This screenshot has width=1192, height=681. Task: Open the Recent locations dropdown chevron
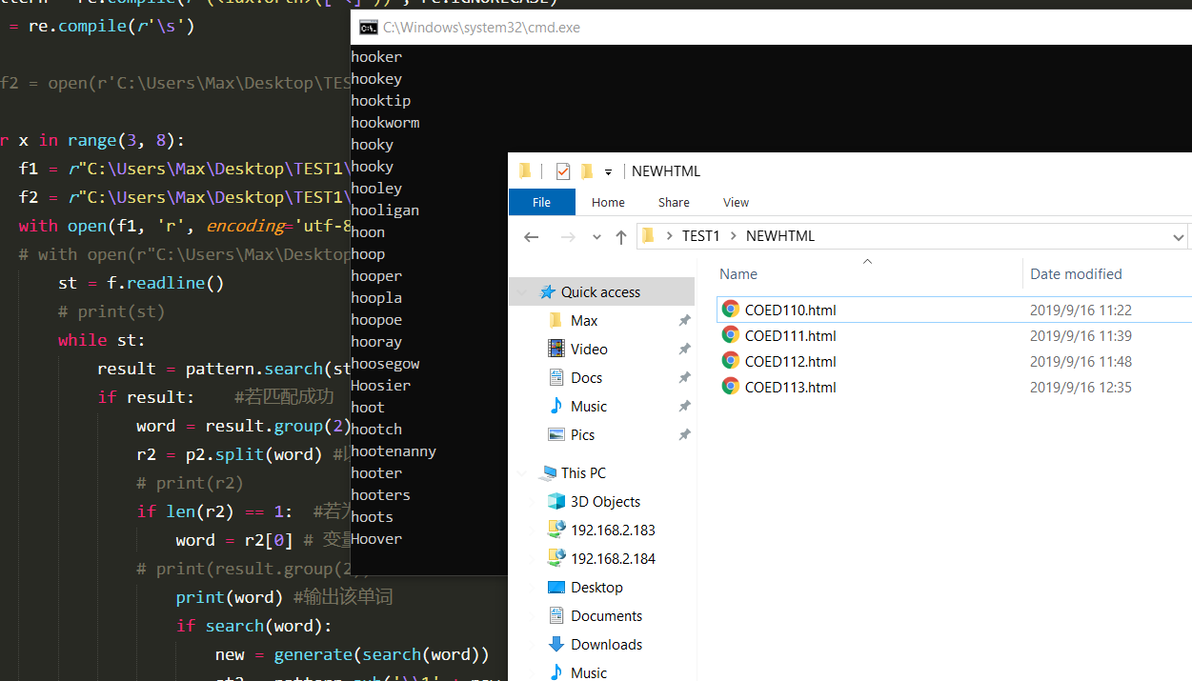(x=597, y=237)
